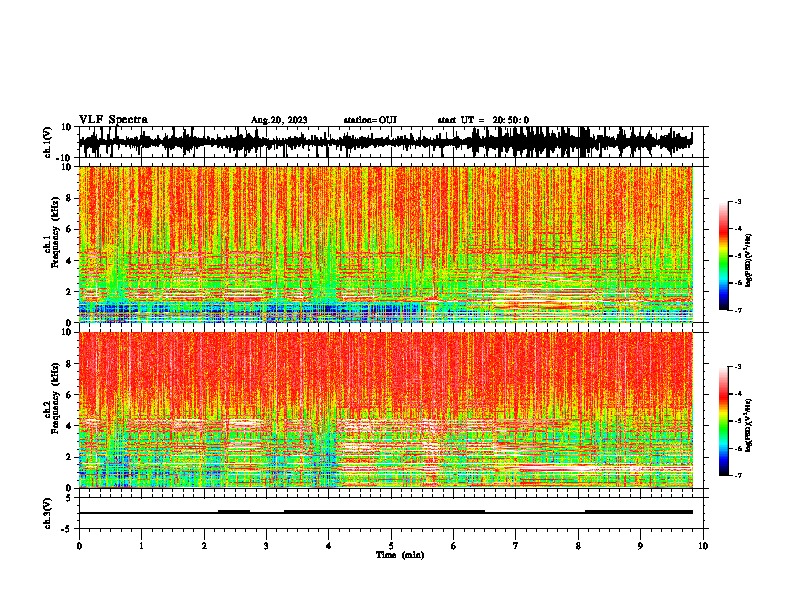Click the ch.1 color bar log(PSD) label
Screen dimensions: 792x612
(x=748, y=261)
